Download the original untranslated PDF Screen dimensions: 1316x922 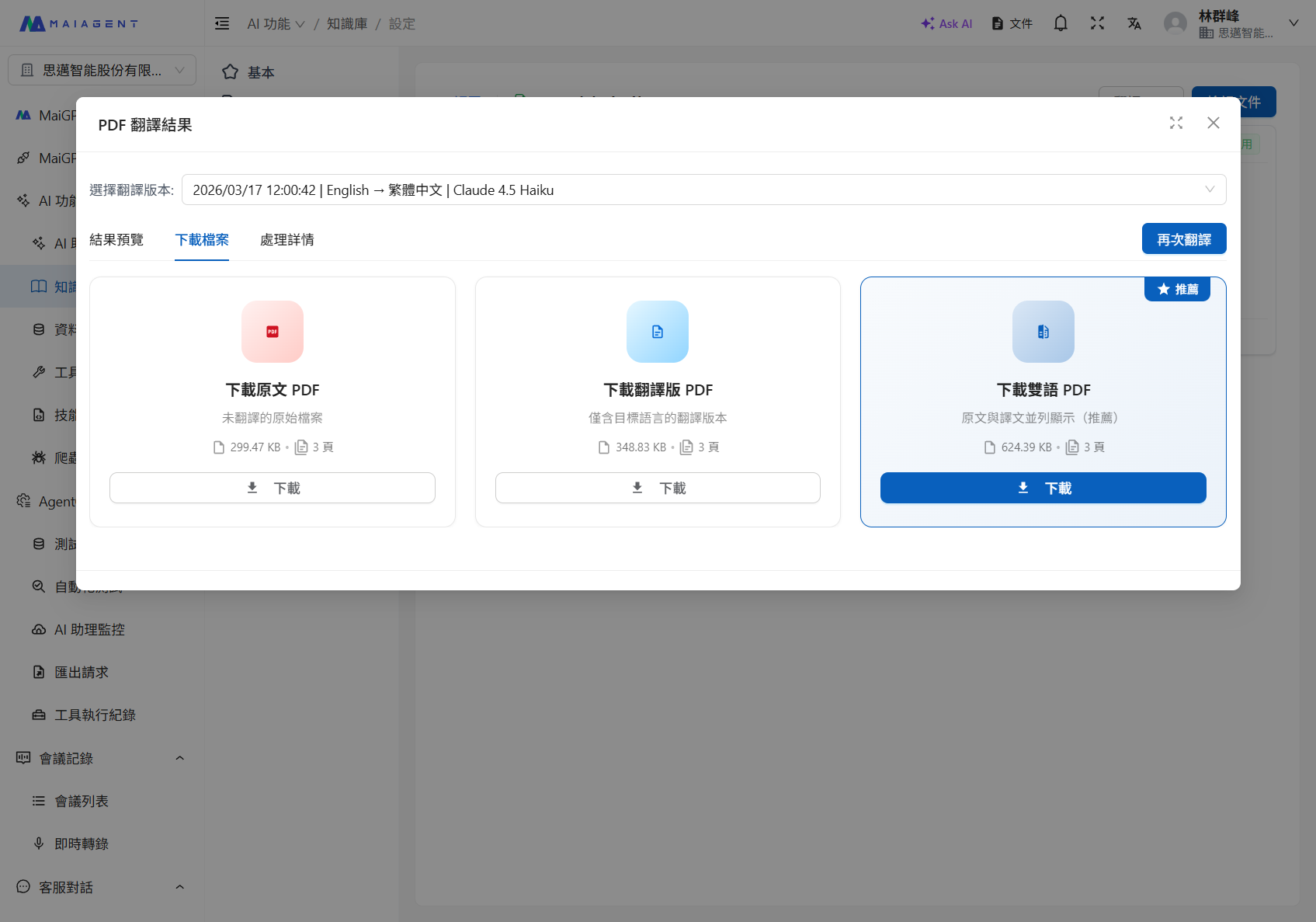(x=272, y=488)
